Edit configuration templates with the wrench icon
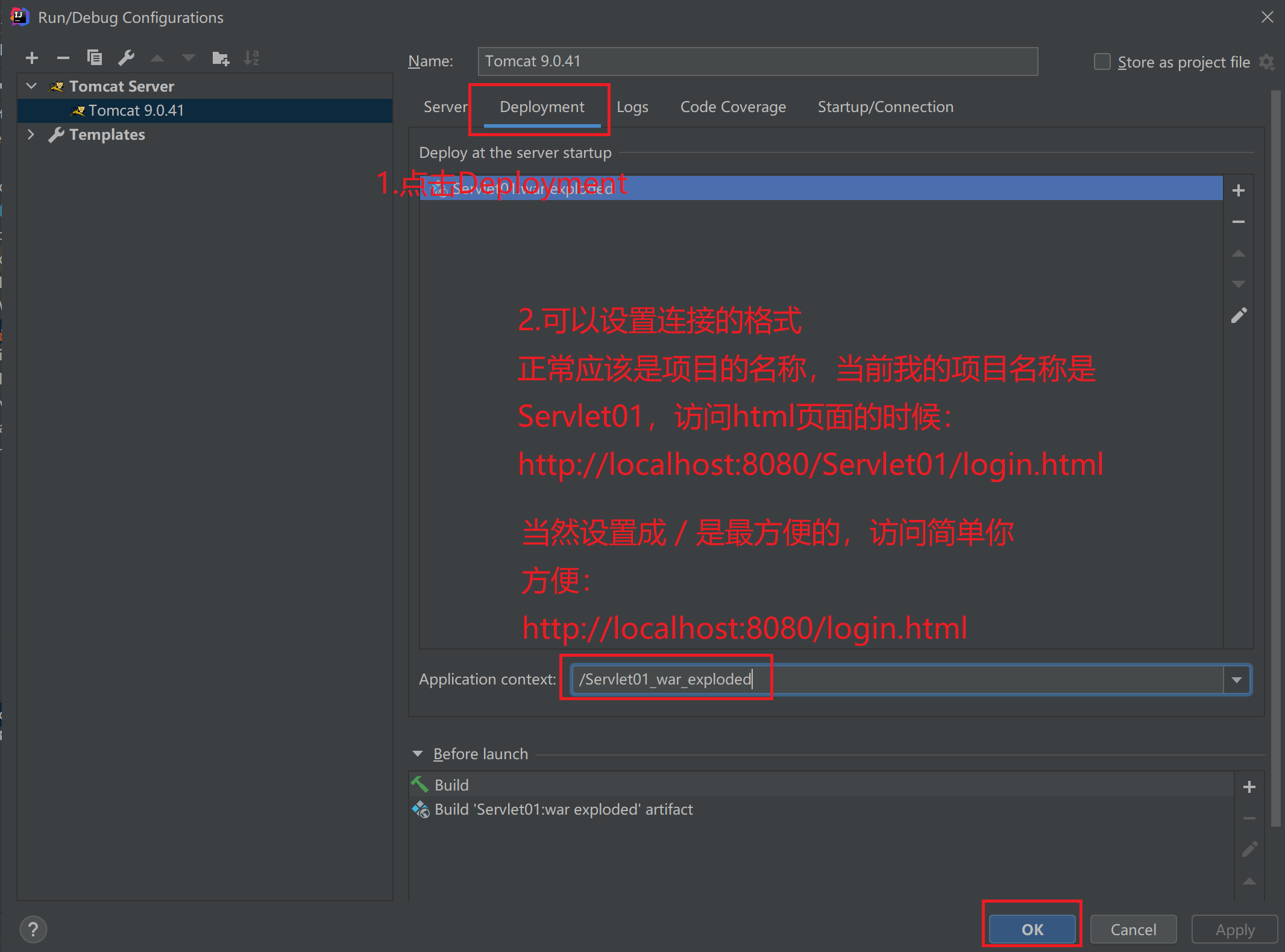This screenshot has width=1285, height=952. pos(127,58)
